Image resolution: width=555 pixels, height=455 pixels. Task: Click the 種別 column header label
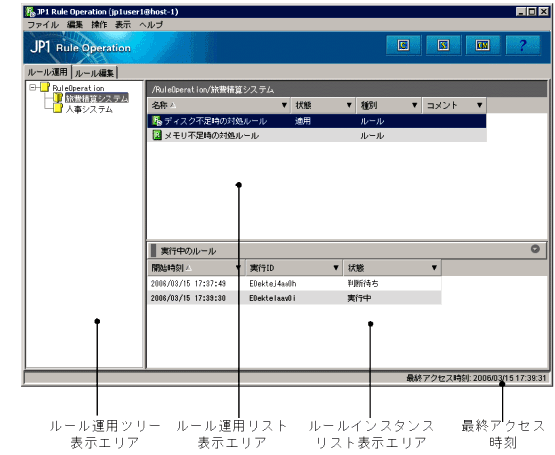coord(368,105)
